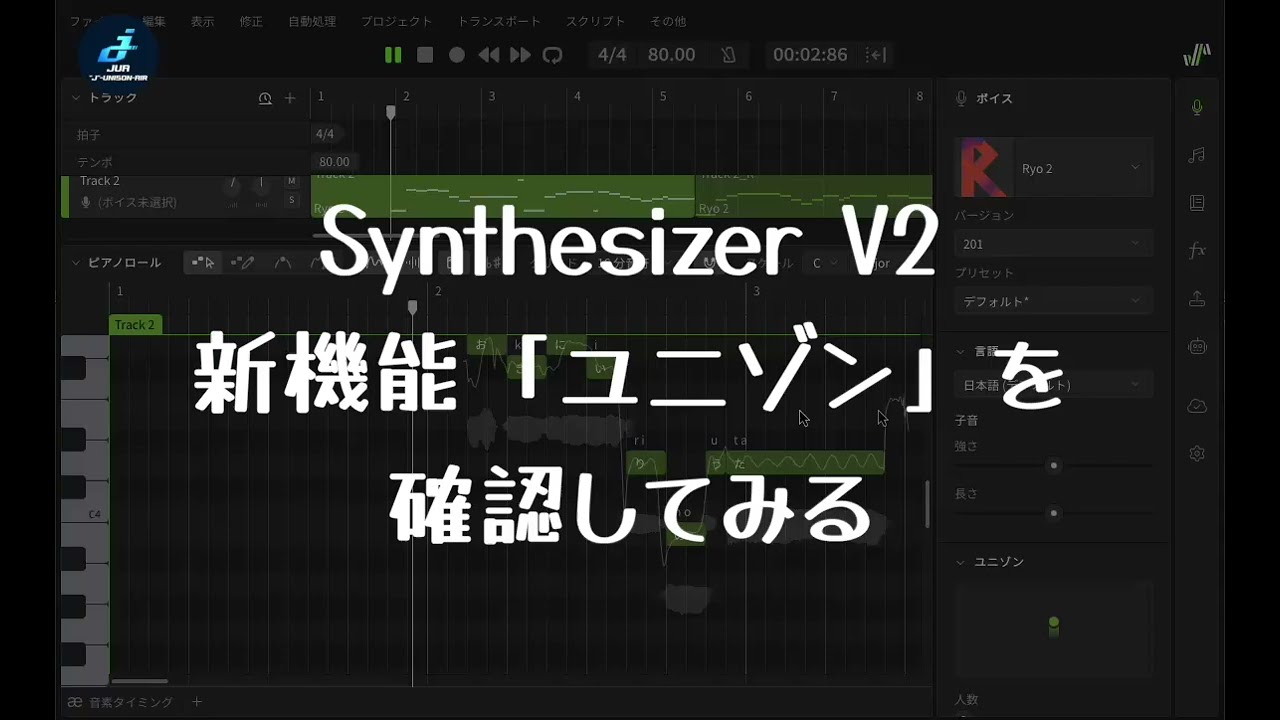Click the C4 piano key
Image resolution: width=1280 pixels, height=720 pixels.
(x=85, y=514)
